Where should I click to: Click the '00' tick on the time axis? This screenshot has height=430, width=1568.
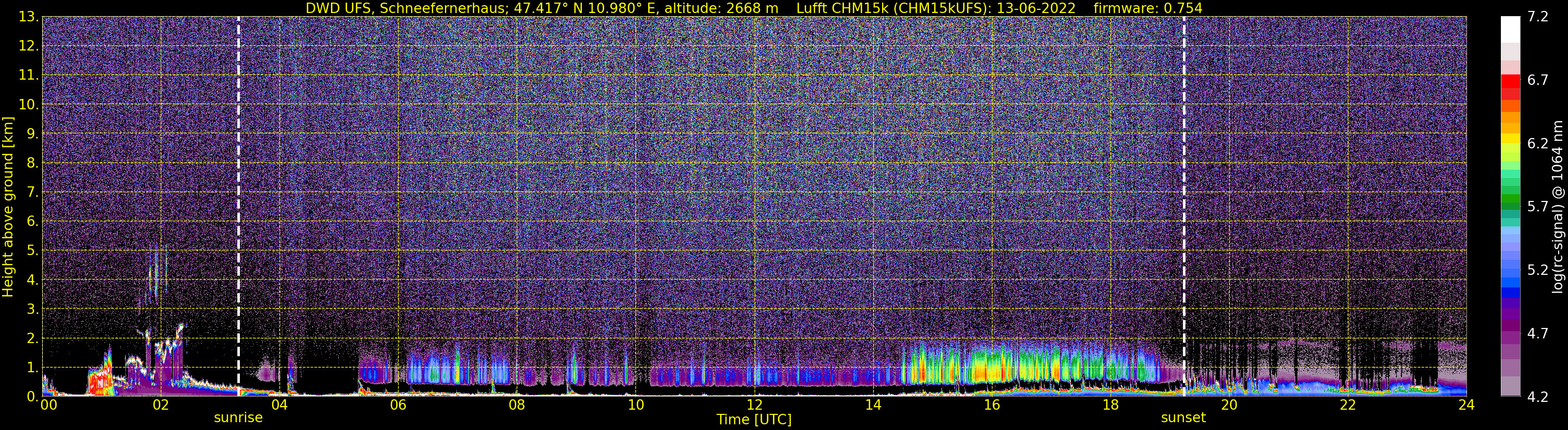(49, 406)
